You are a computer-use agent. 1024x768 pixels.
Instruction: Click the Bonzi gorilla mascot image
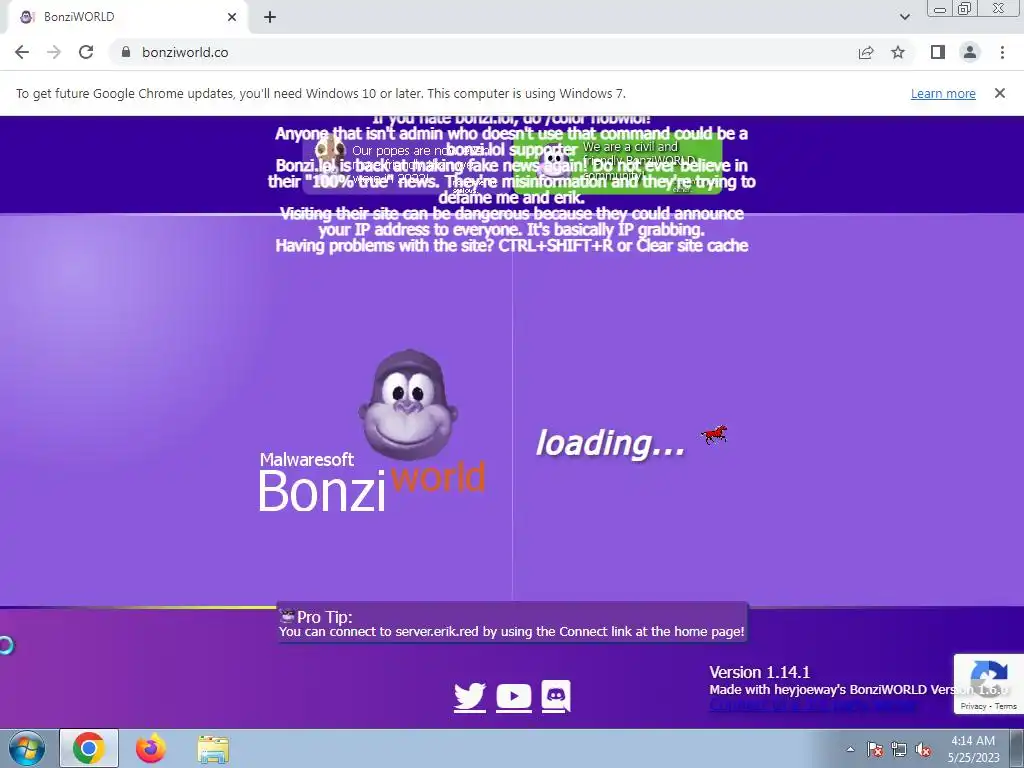tap(408, 404)
